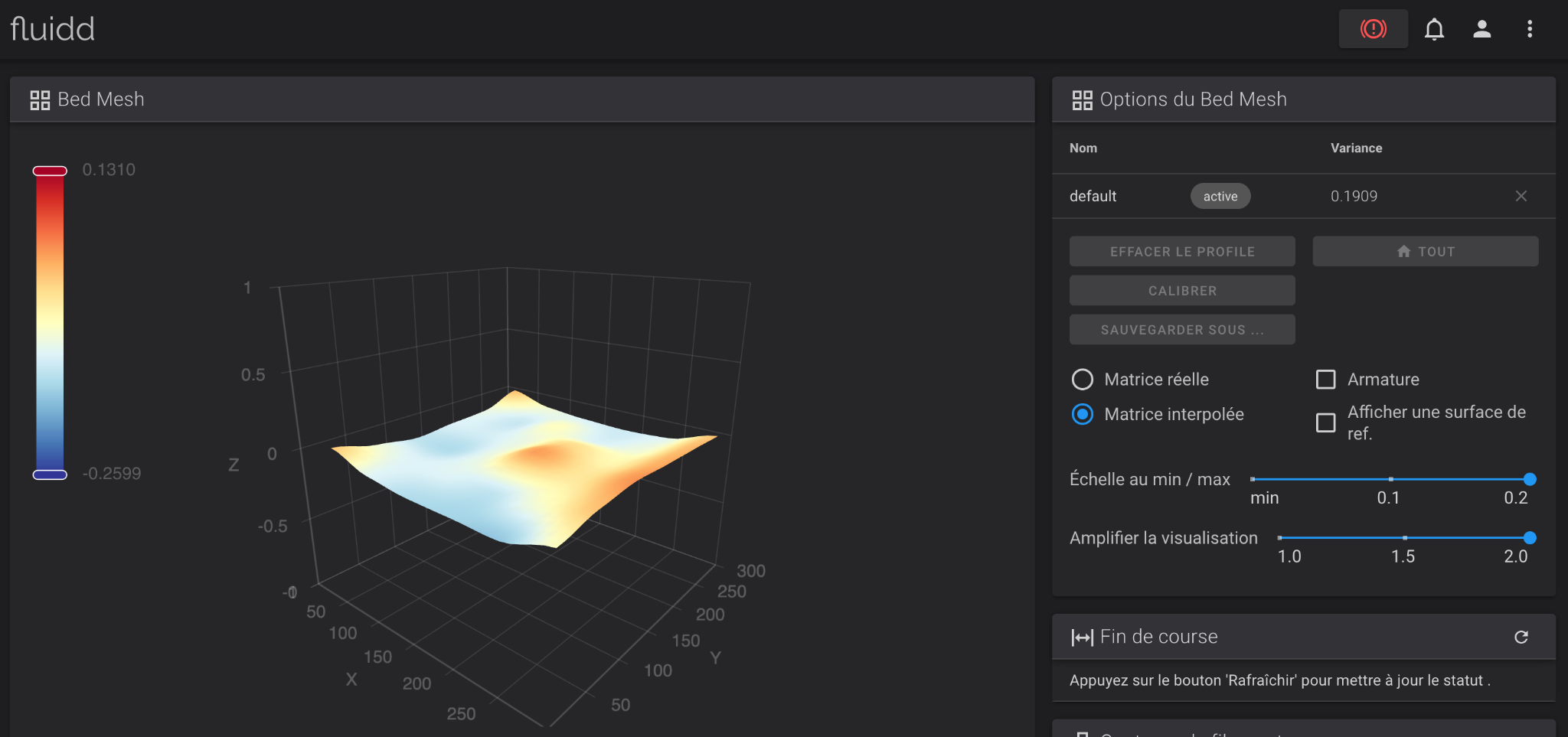
Task: Click the variance value 0.1909
Action: coord(1354,196)
